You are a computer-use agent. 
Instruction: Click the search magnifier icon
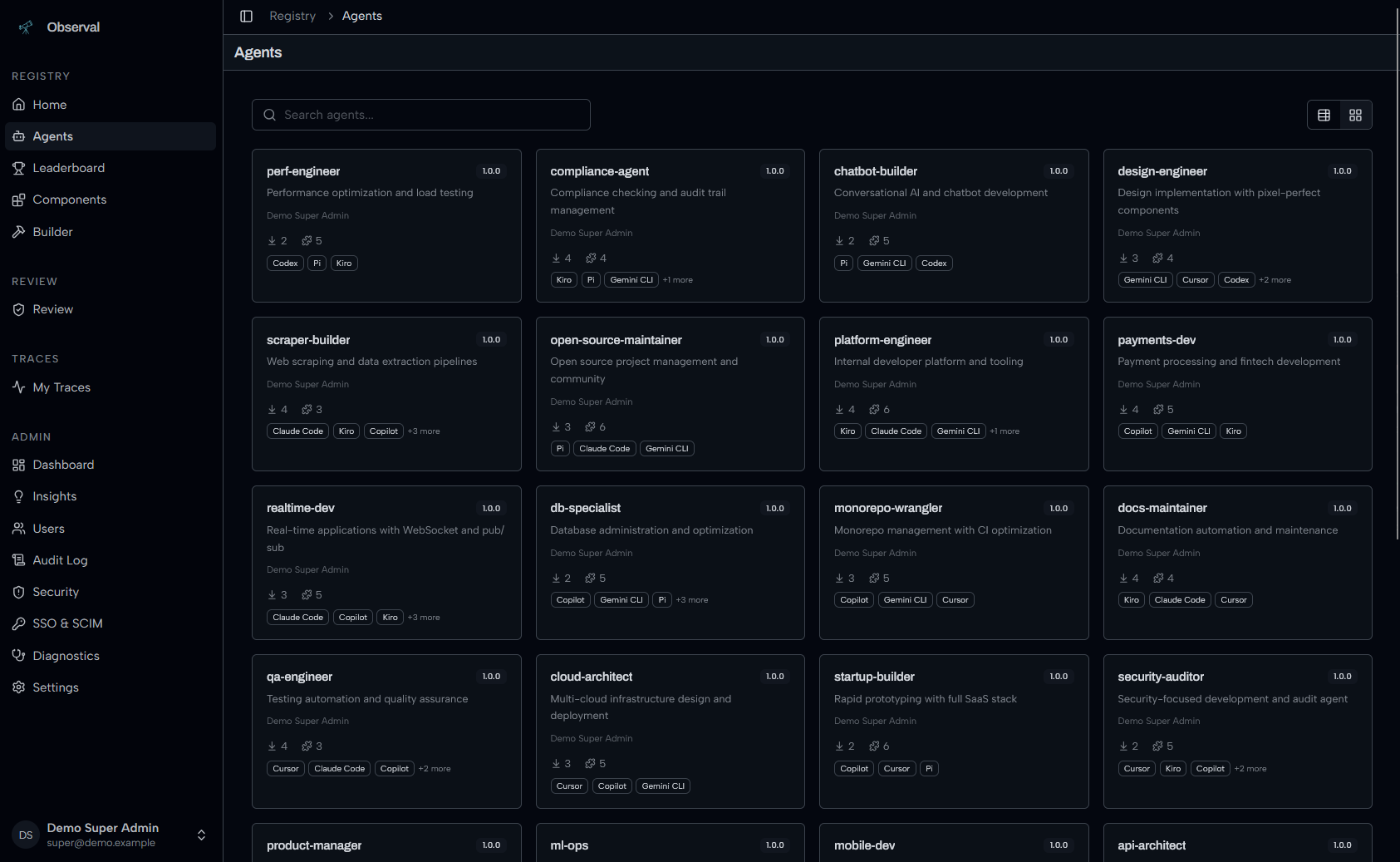click(270, 115)
